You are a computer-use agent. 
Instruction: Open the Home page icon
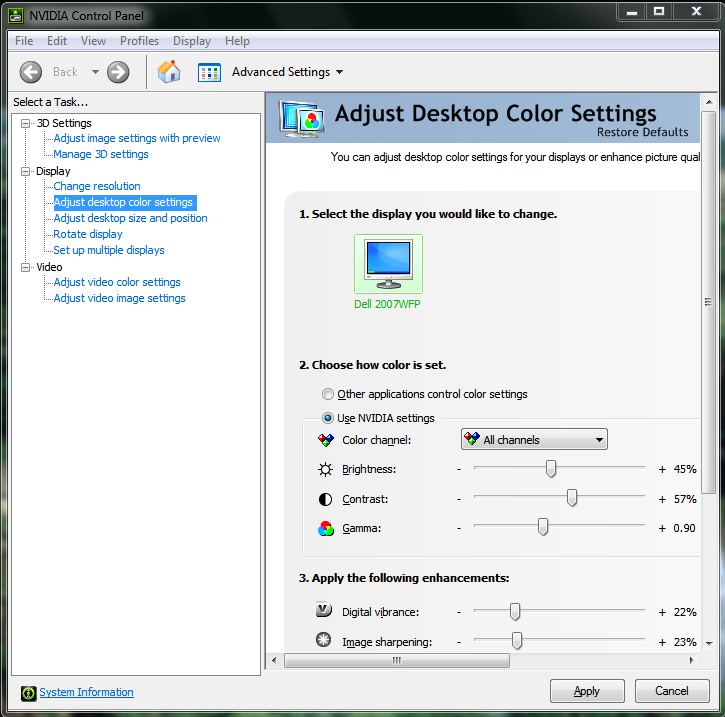169,72
